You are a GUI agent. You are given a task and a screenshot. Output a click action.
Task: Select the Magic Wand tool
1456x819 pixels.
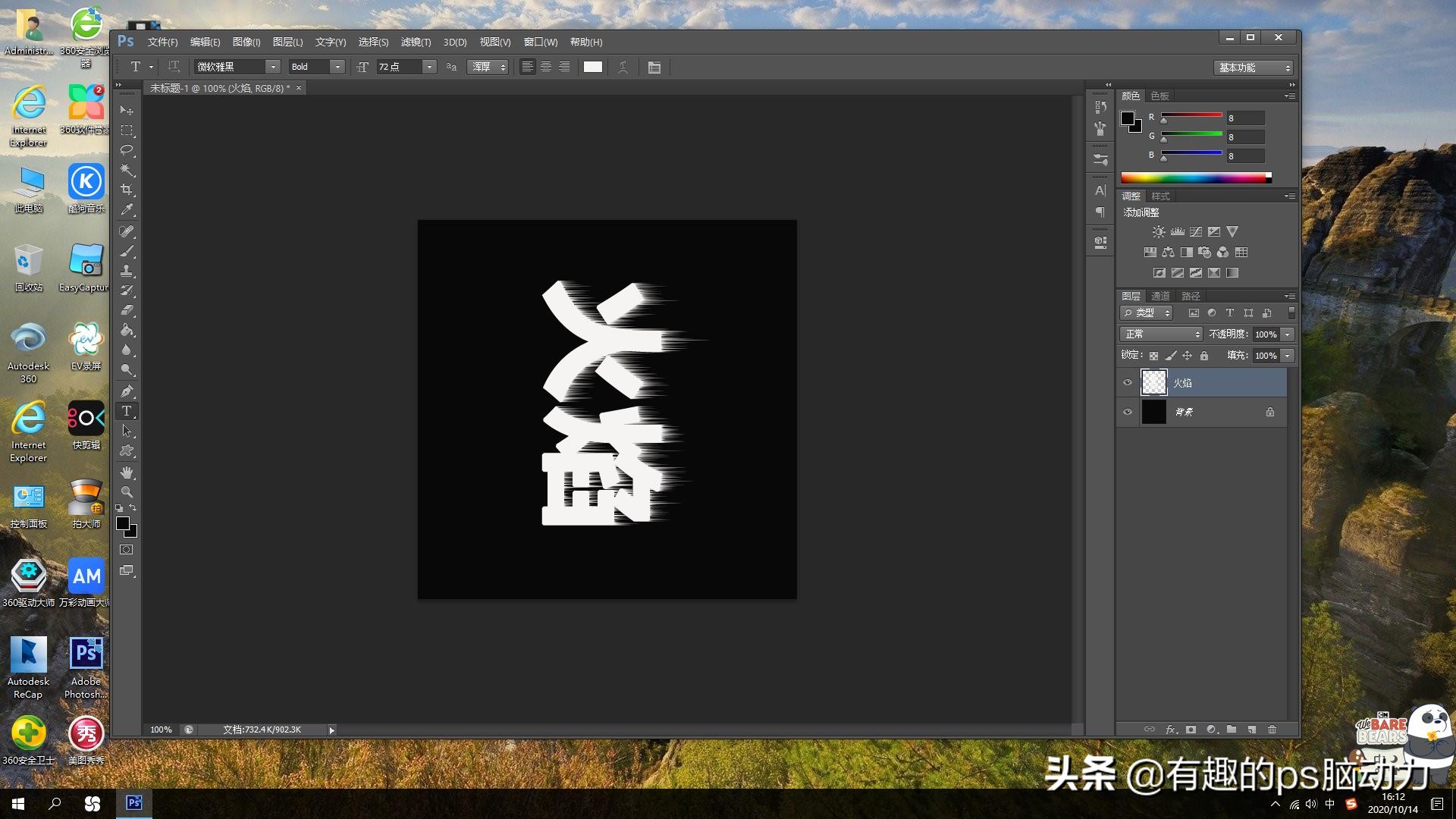(127, 170)
